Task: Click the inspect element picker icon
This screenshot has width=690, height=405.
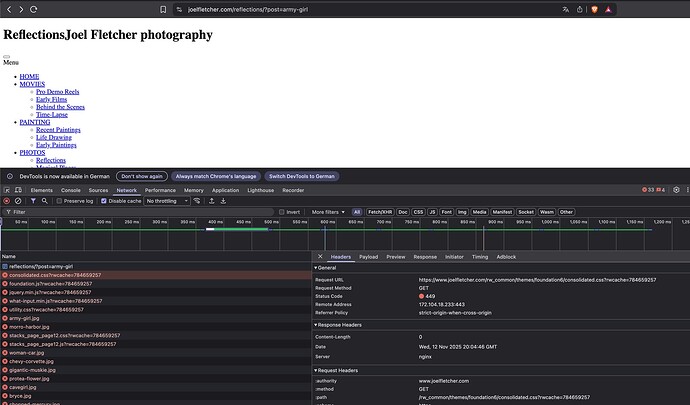Action: (x=7, y=189)
